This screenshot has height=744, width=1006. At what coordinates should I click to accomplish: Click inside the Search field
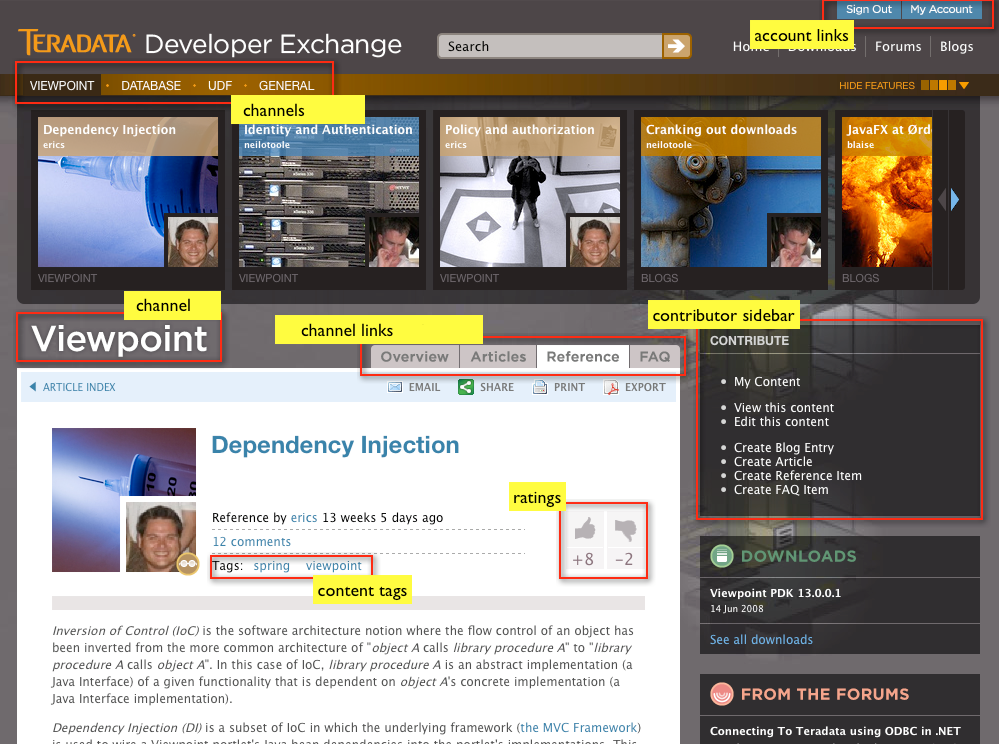coord(550,46)
